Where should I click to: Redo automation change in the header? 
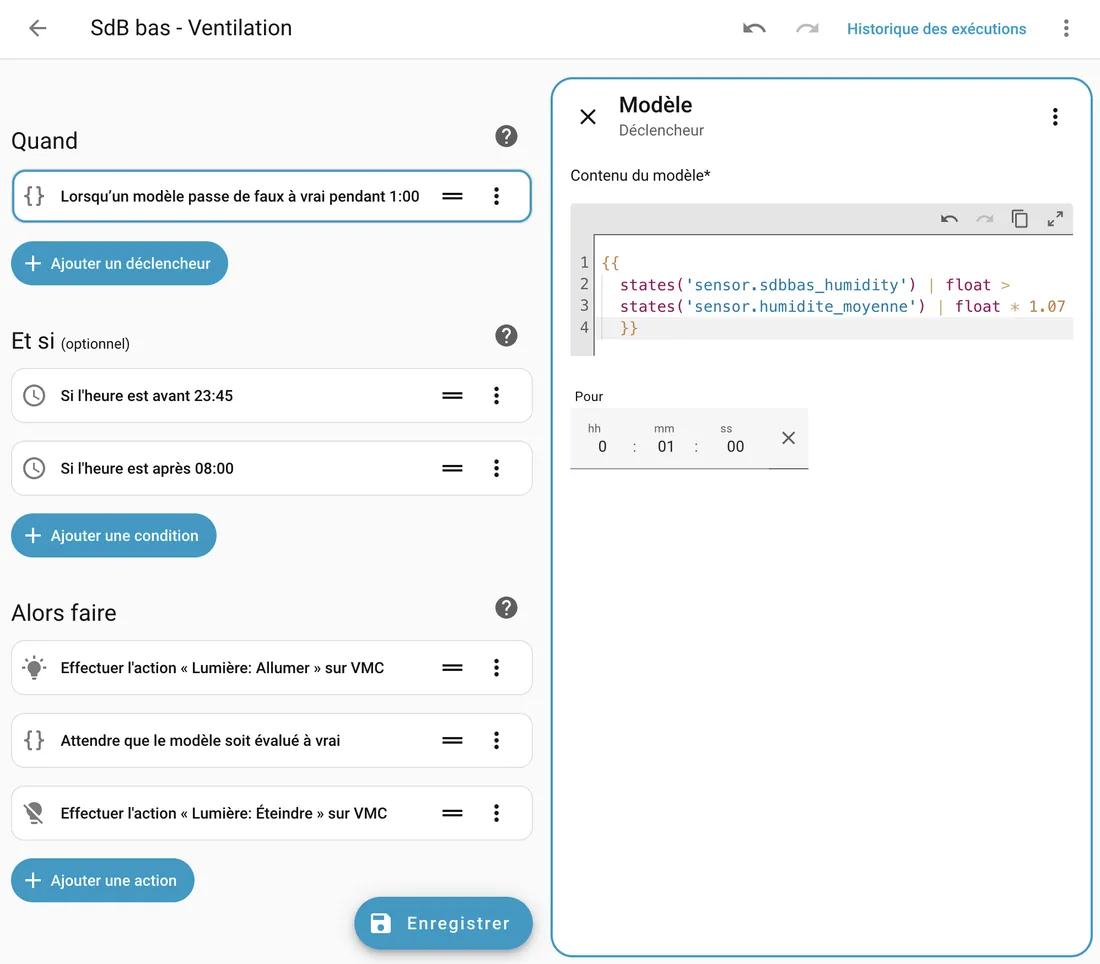click(x=807, y=28)
